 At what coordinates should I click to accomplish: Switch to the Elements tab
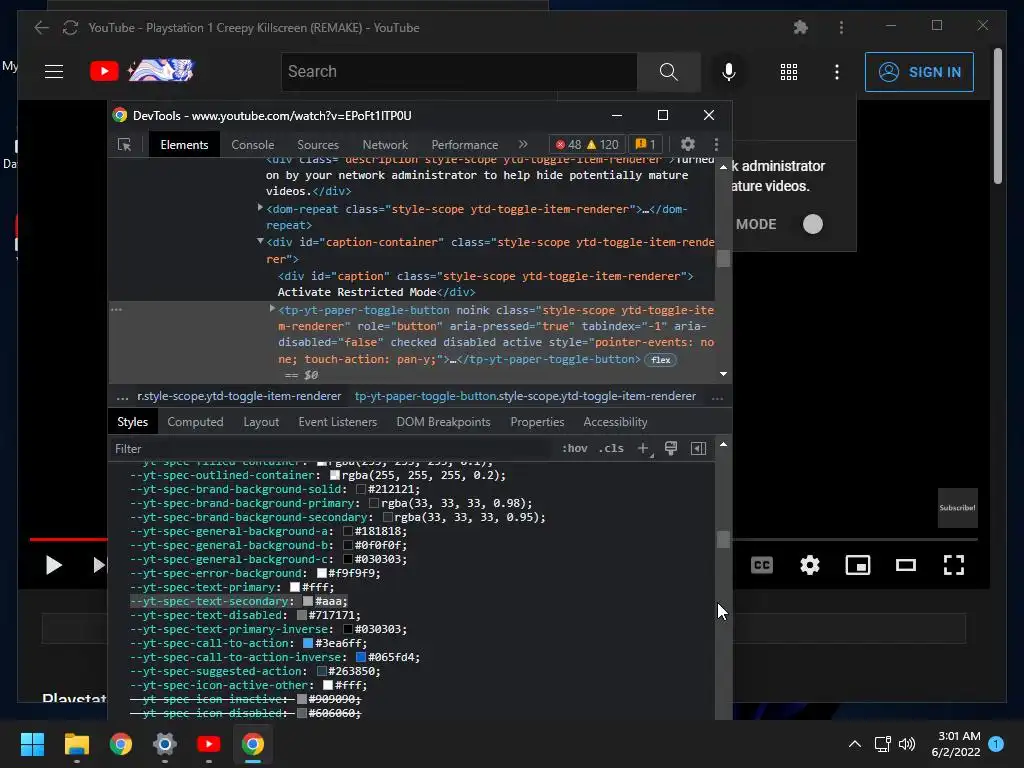click(x=184, y=145)
